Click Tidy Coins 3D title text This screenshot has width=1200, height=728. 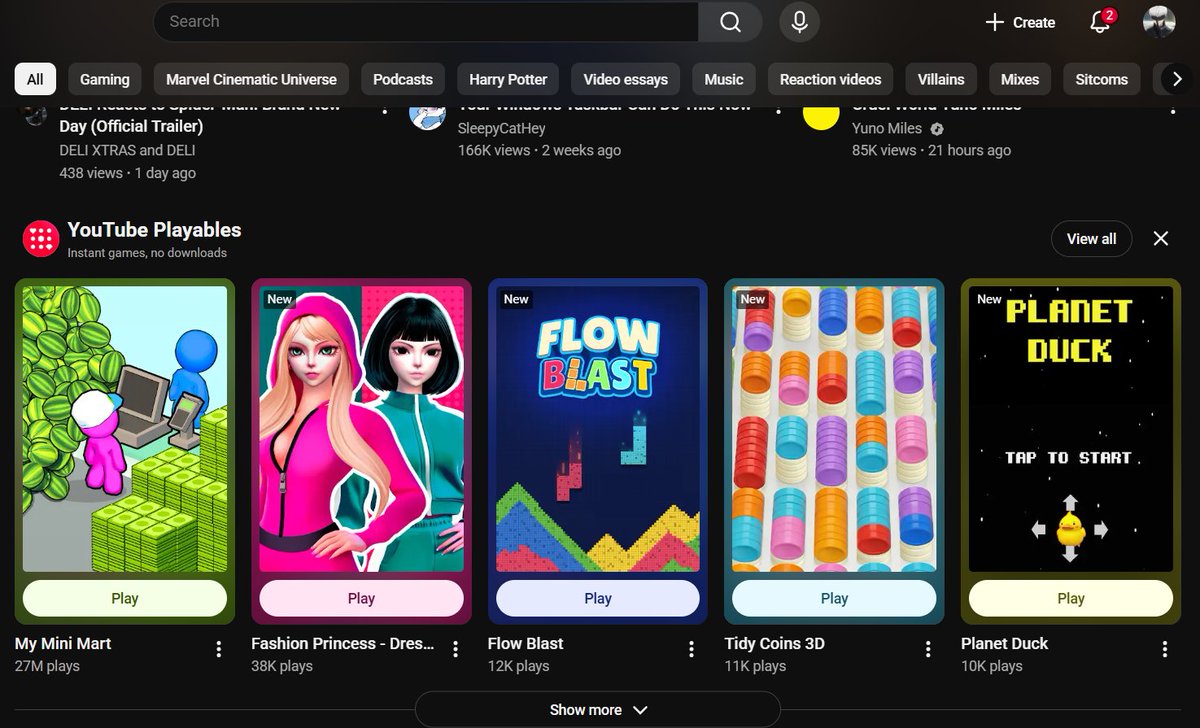[x=775, y=643]
